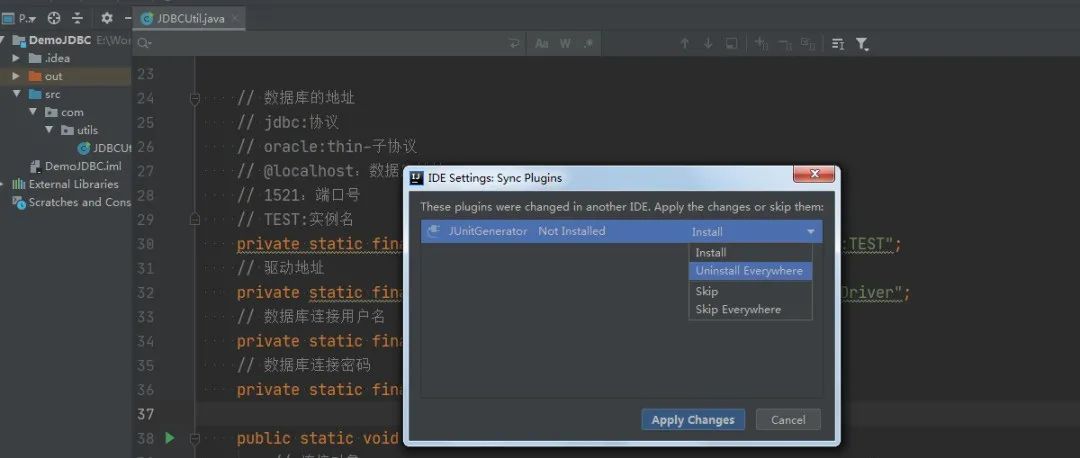Toggle Match Case (Aa) in search bar

coord(542,43)
